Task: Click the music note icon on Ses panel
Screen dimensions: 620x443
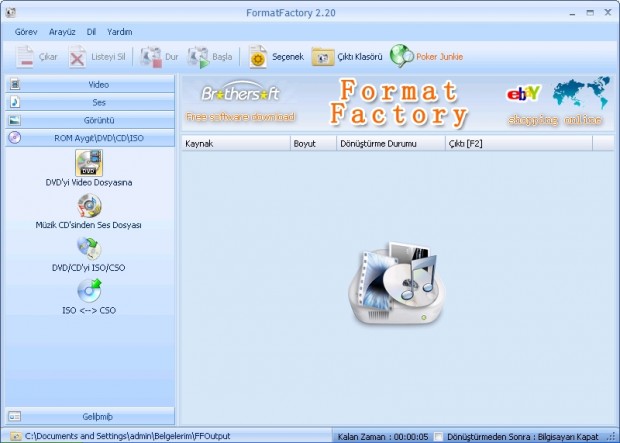Action: pos(15,102)
